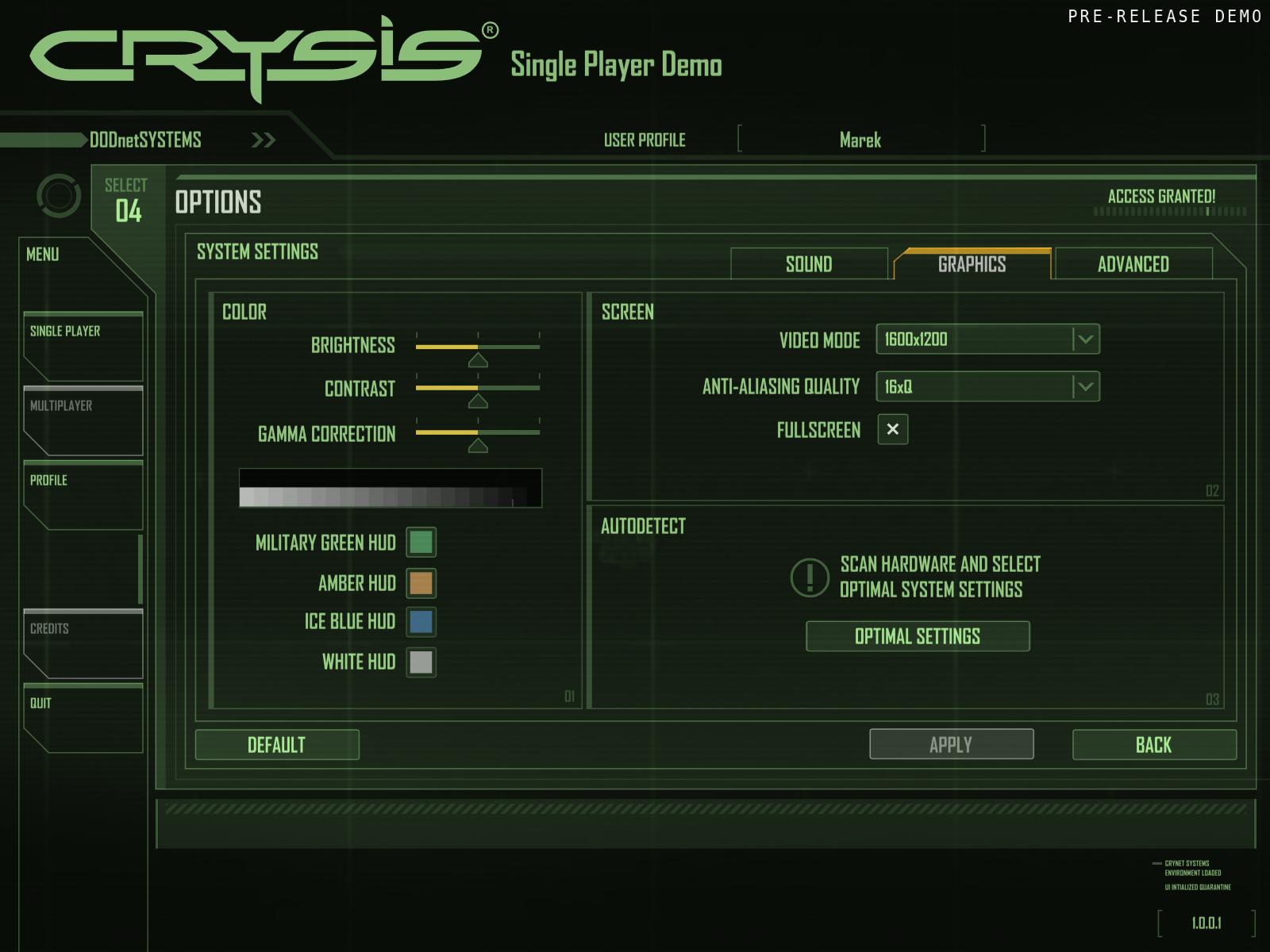
Task: Click the MENU heading in the sidebar
Action: tap(43, 254)
